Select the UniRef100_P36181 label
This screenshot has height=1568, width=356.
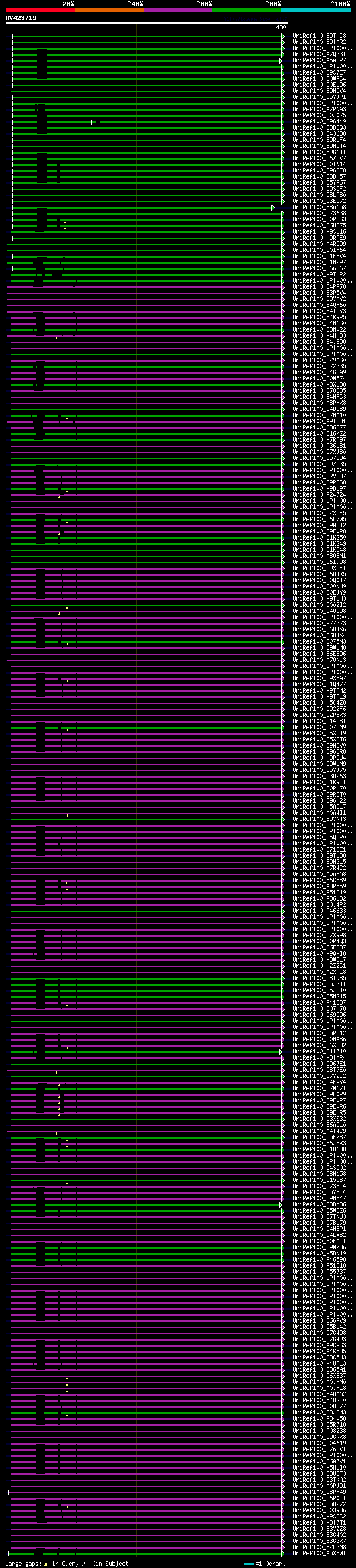point(319,446)
